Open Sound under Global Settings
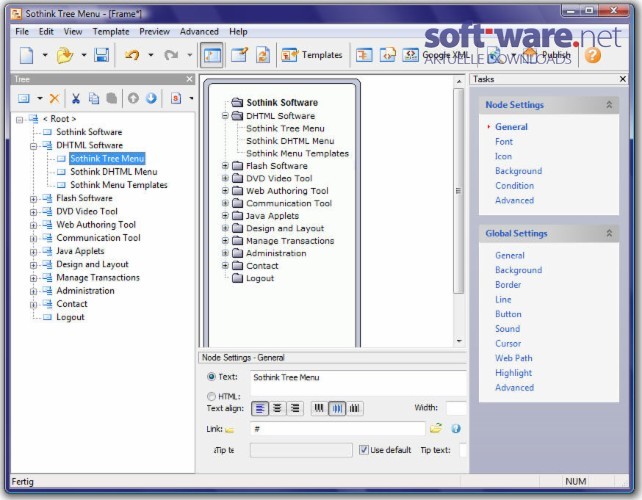Screen dimensions: 642x500 [507, 329]
